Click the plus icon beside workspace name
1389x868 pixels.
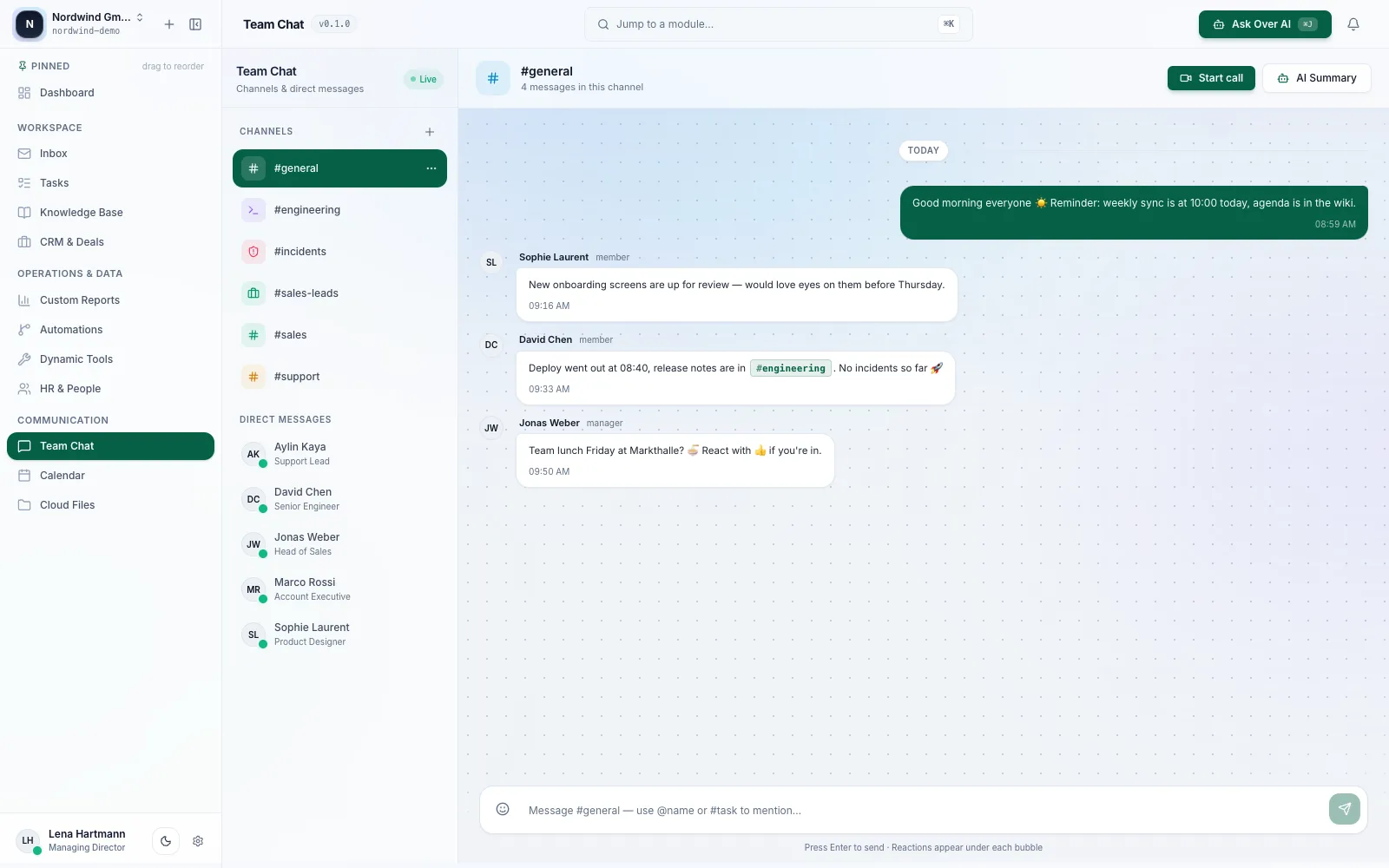tap(169, 24)
